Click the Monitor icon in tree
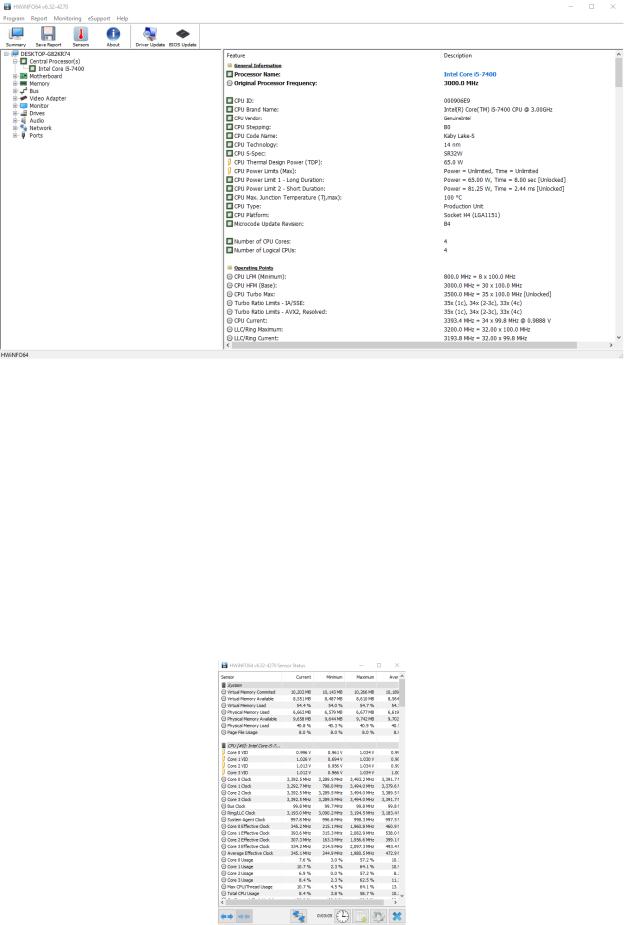624x925 pixels. point(24,106)
